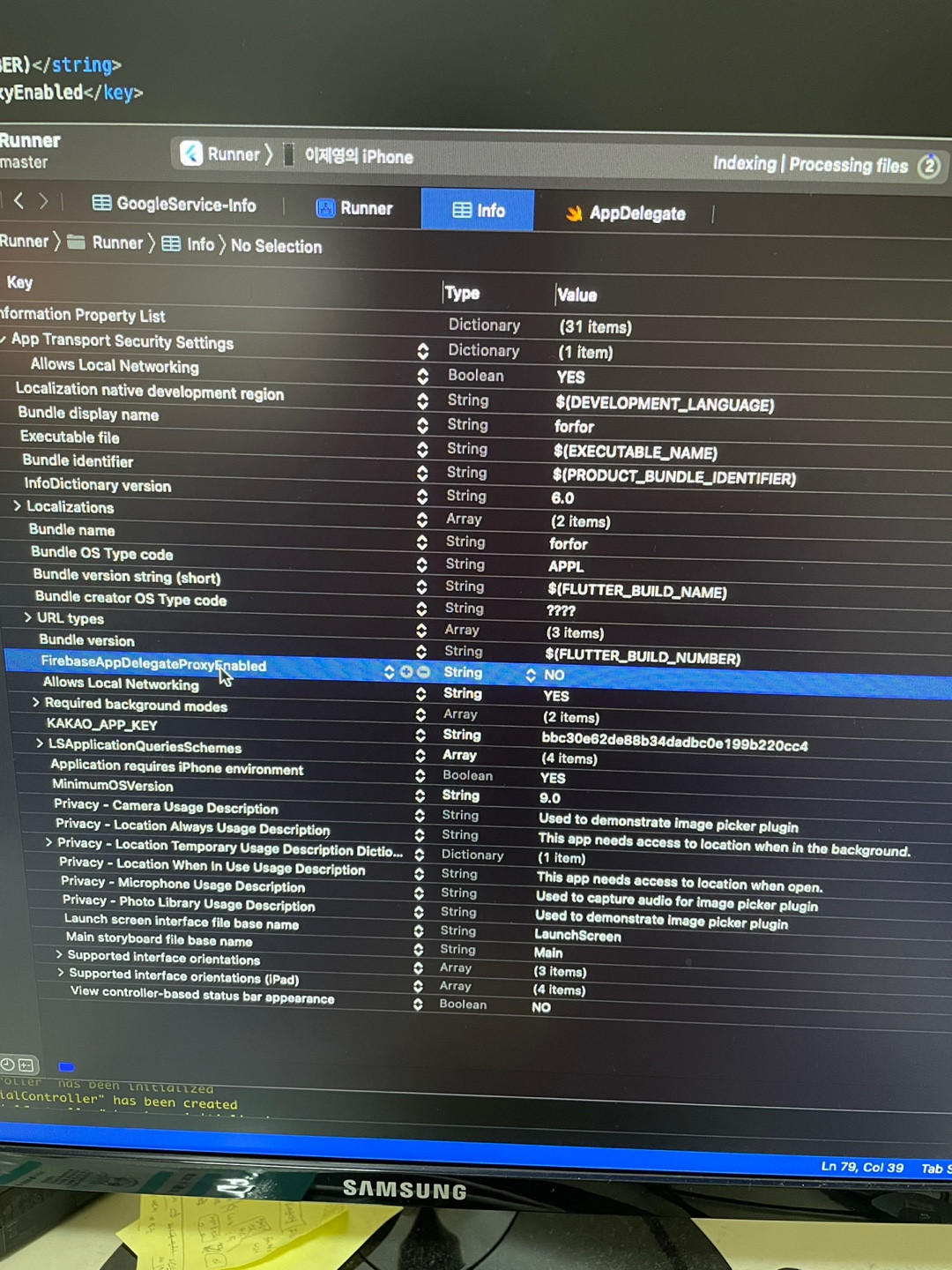Click the 9.0 value for MinimumOSVersion

pos(550,797)
